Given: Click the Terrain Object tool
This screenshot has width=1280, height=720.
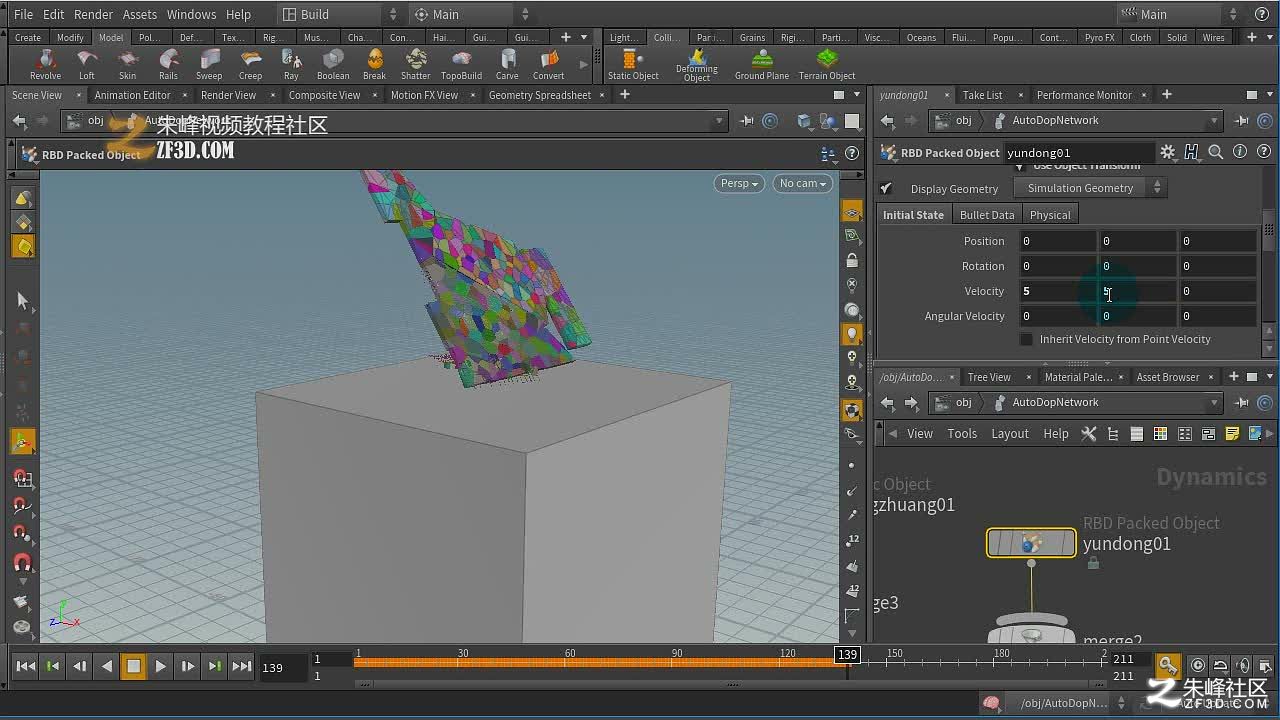Looking at the screenshot, I should [827, 64].
